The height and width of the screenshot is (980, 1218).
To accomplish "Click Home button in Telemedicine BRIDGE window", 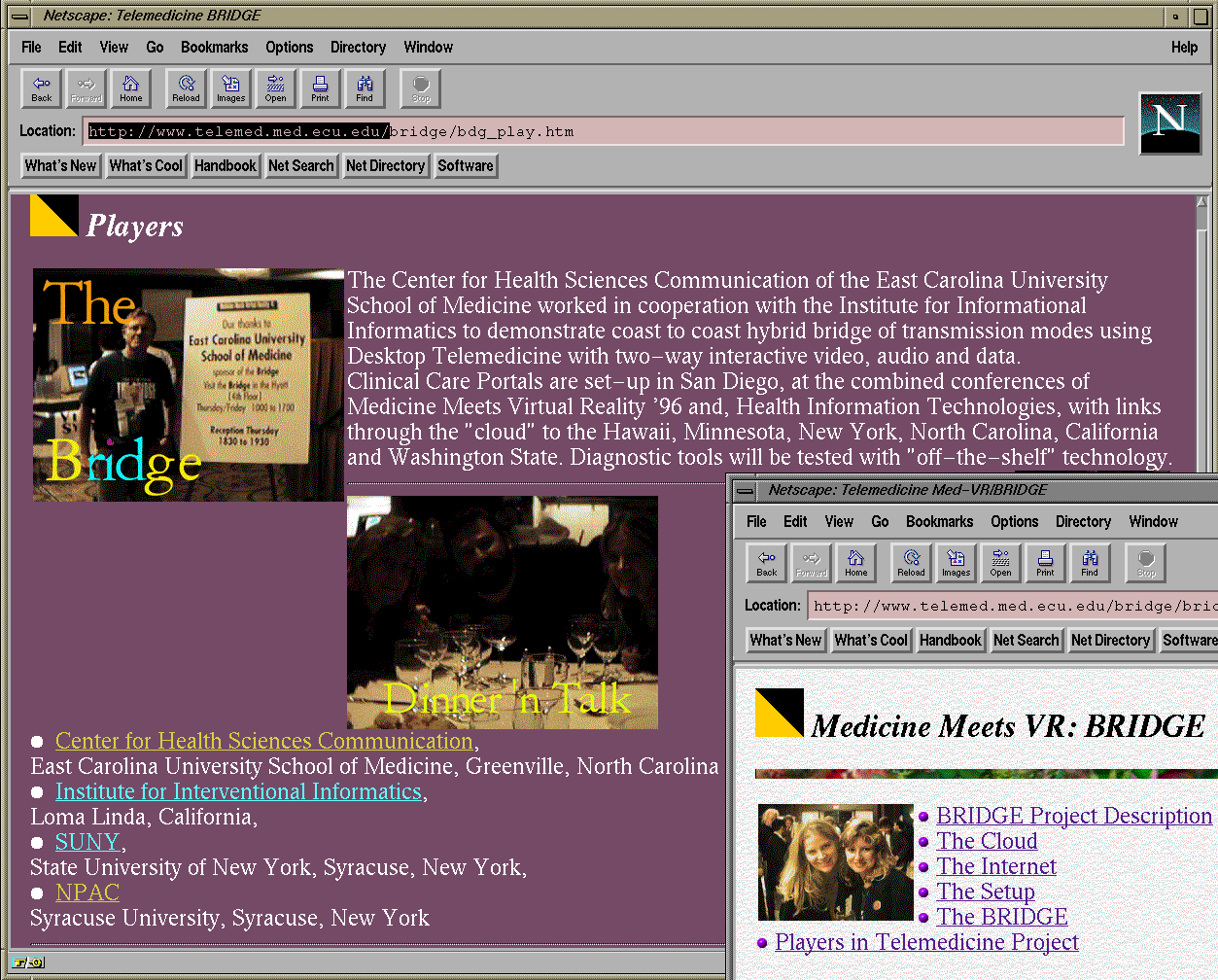I will coord(131,88).
